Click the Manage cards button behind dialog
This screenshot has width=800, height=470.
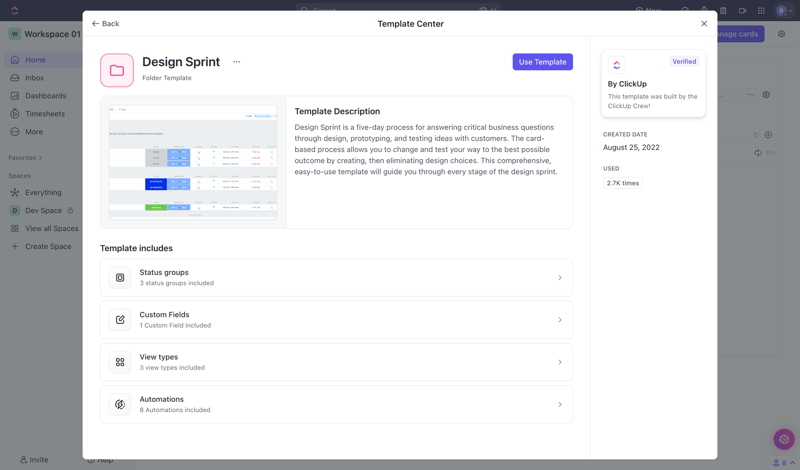pyautogui.click(x=740, y=34)
